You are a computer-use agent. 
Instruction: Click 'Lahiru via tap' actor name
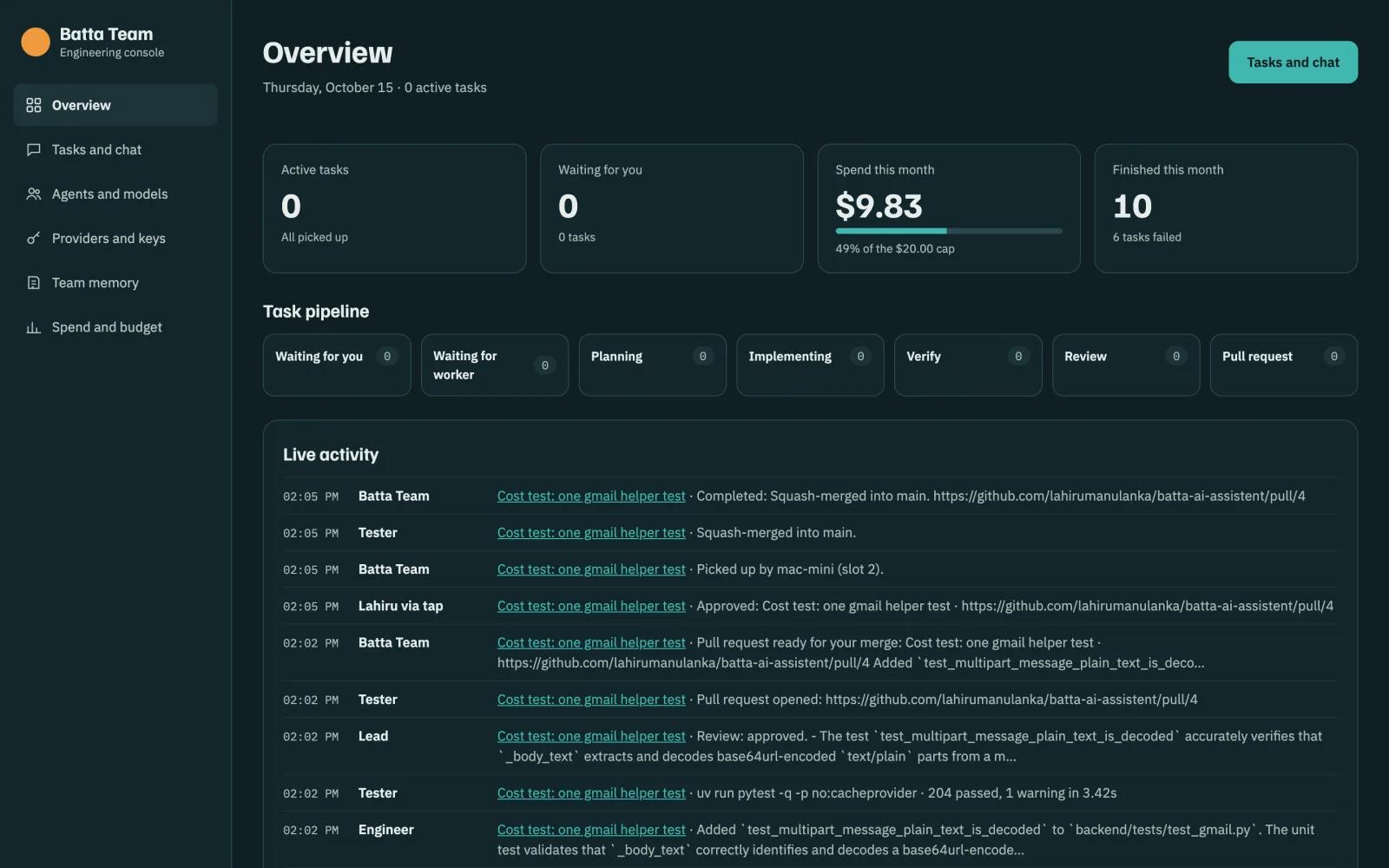pyautogui.click(x=400, y=606)
